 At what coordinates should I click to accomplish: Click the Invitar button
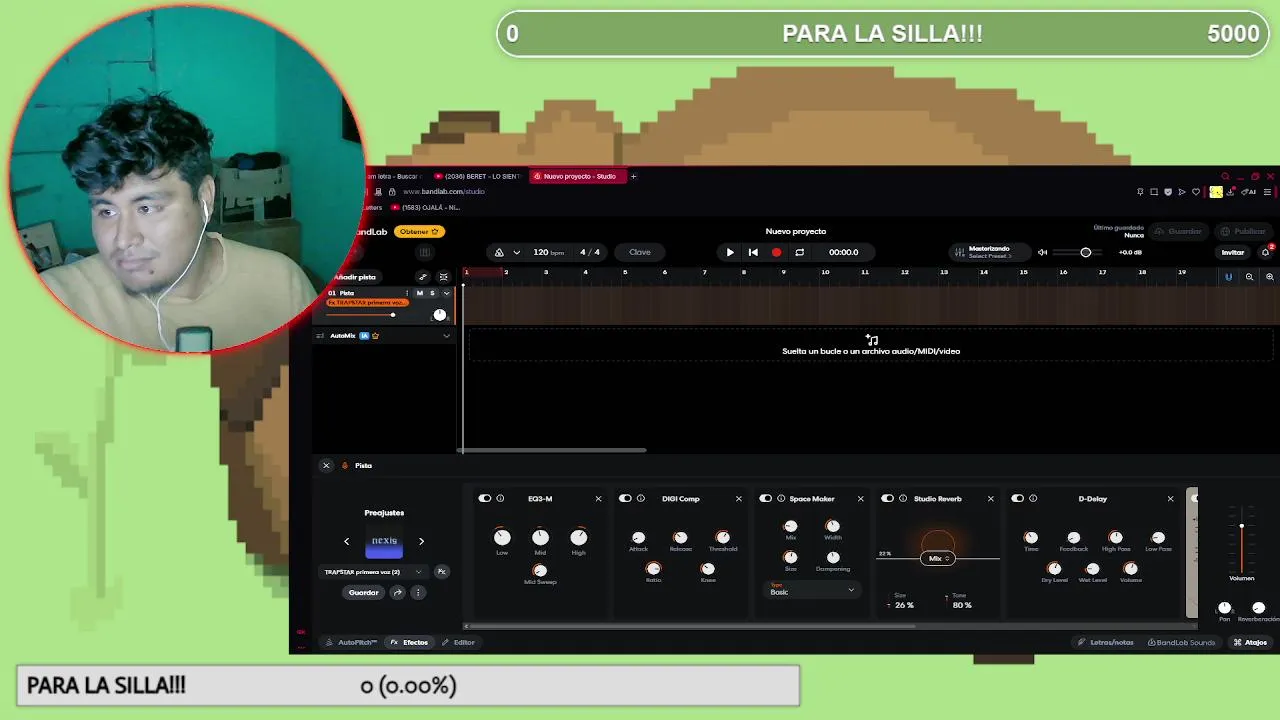(x=1232, y=252)
